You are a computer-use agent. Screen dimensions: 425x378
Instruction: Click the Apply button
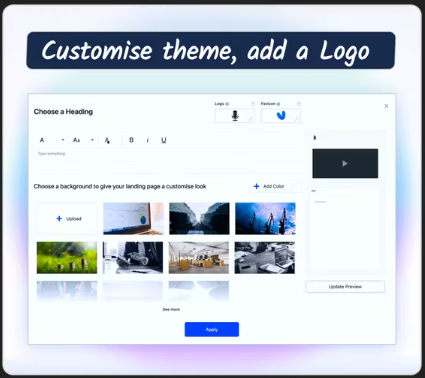pyautogui.click(x=212, y=329)
